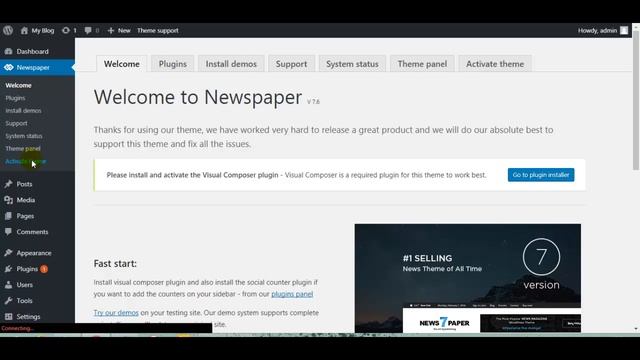Click the Pages icon in sidebar

[9, 216]
